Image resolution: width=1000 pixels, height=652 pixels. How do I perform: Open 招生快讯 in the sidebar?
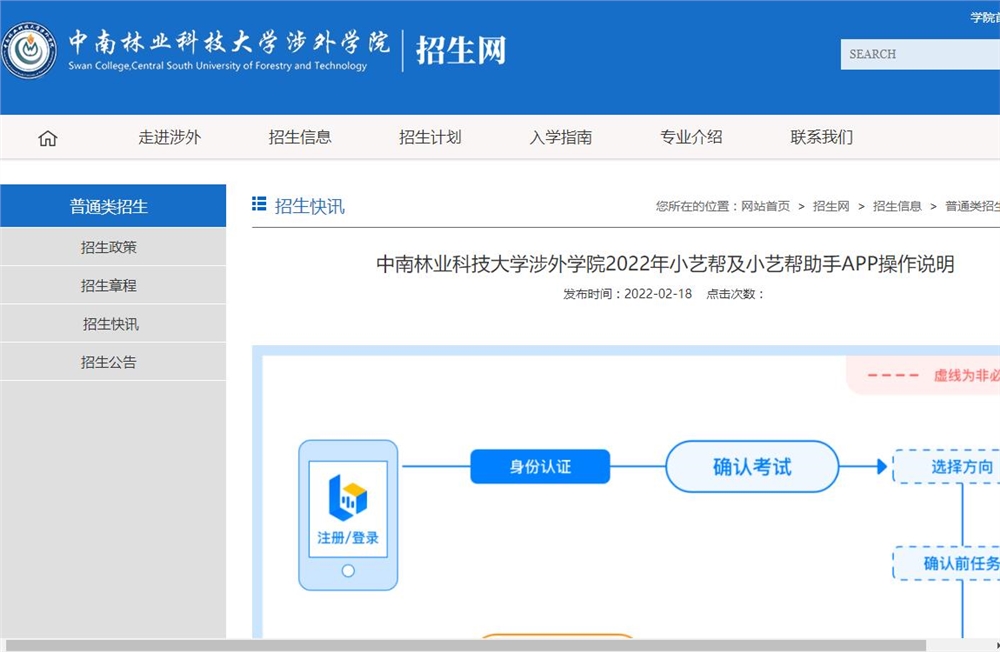click(x=113, y=323)
